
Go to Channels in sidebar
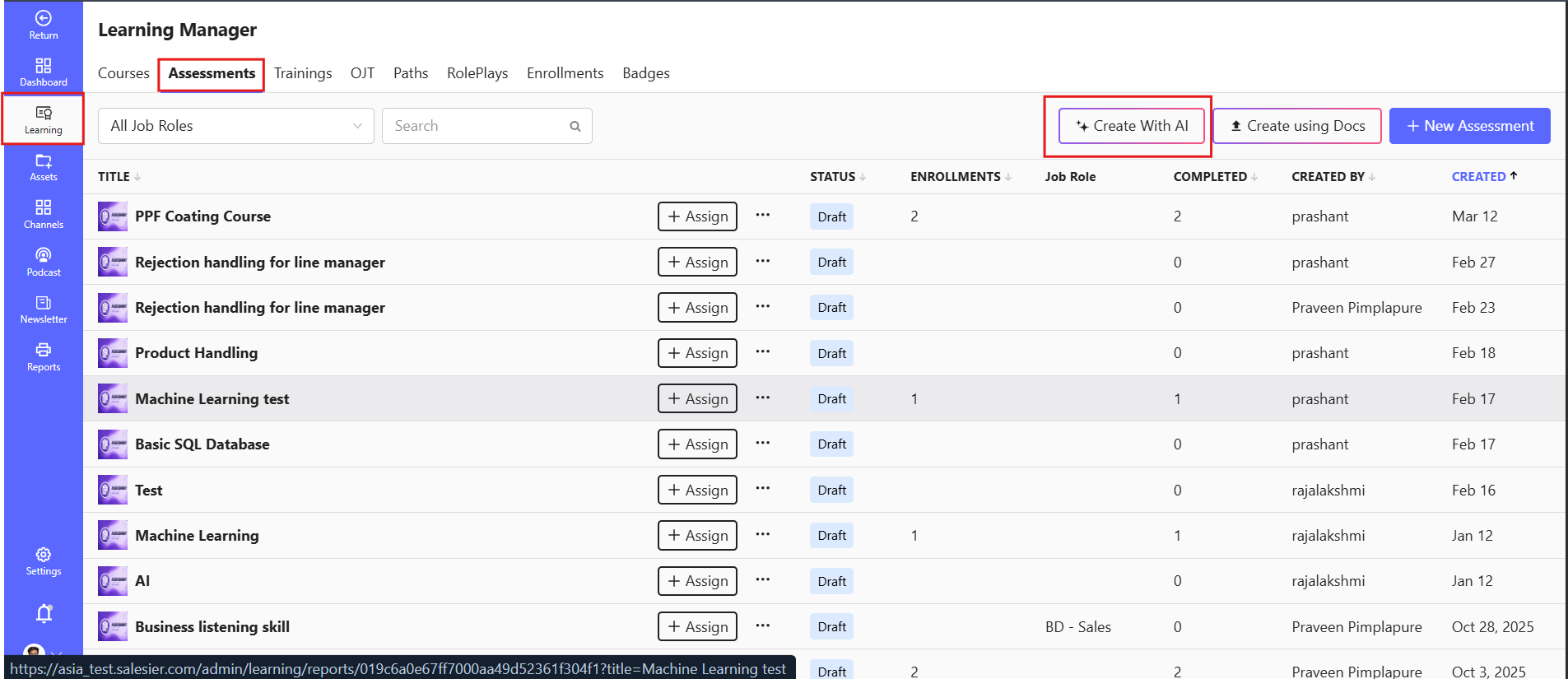pyautogui.click(x=44, y=214)
